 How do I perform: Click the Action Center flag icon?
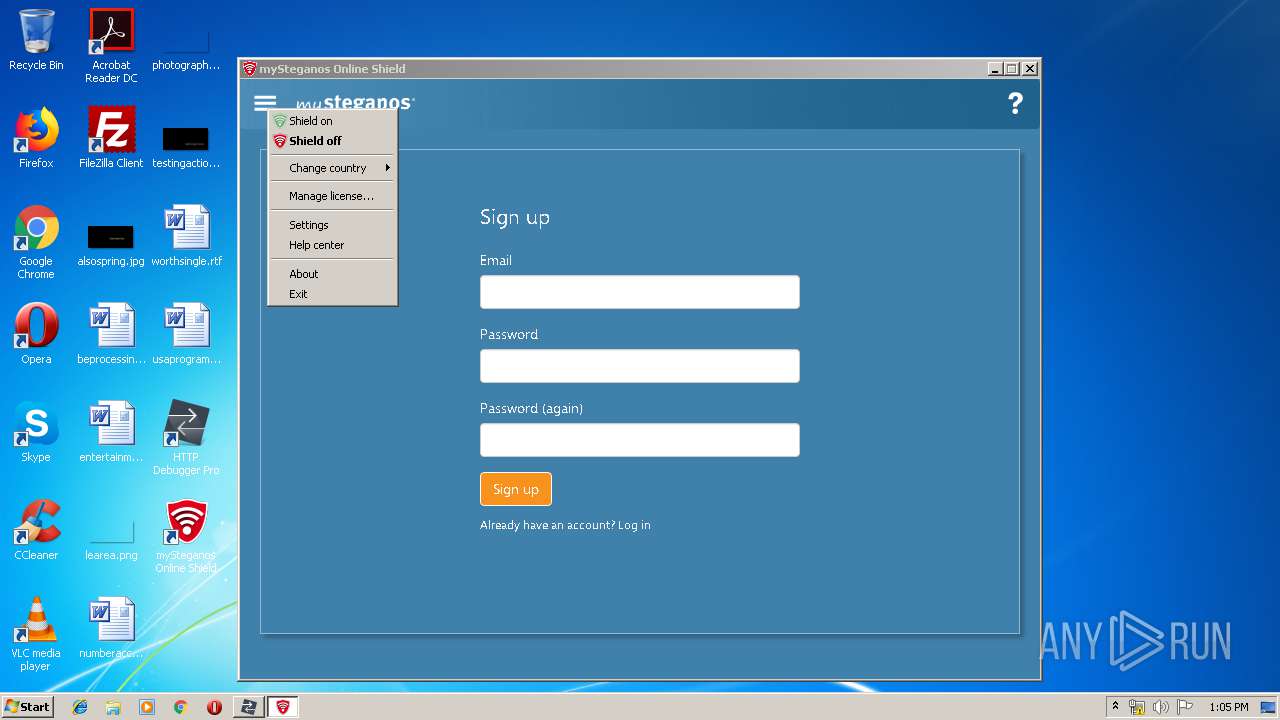1185,707
